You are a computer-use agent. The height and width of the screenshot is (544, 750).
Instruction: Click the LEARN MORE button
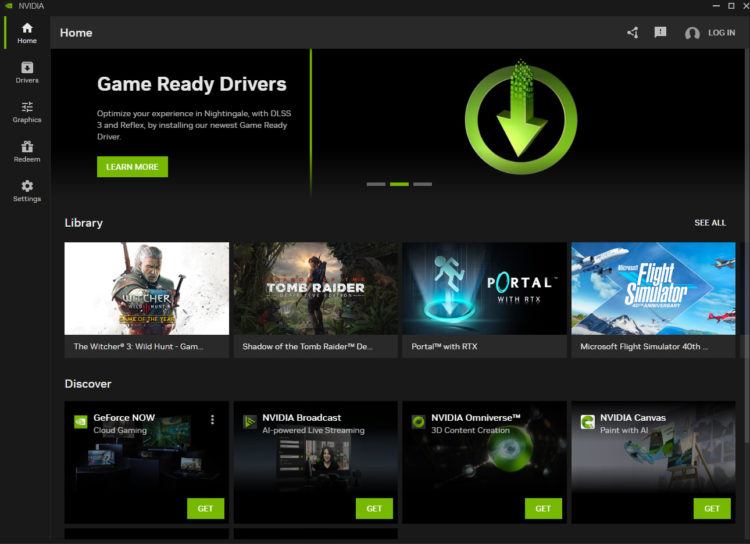click(132, 167)
